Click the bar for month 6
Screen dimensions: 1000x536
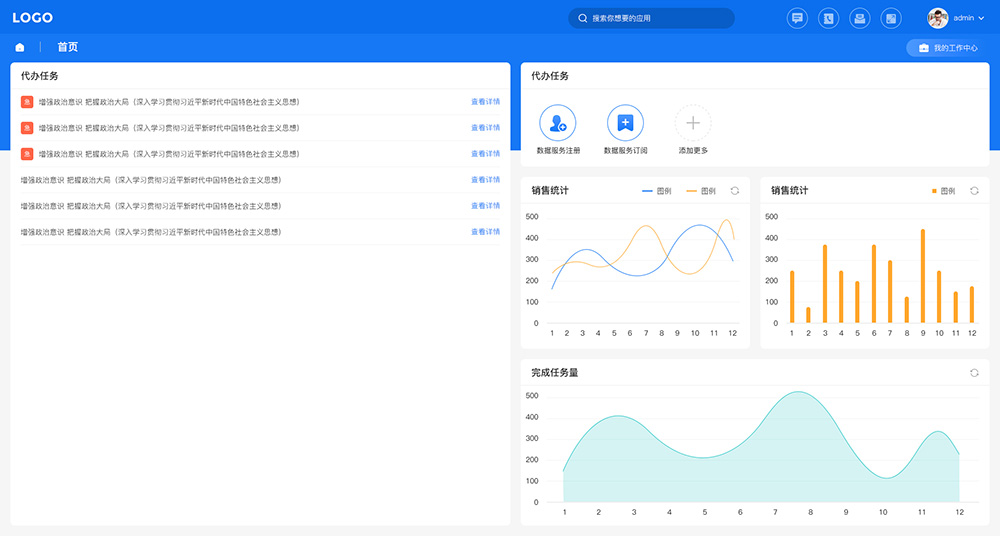point(874,284)
